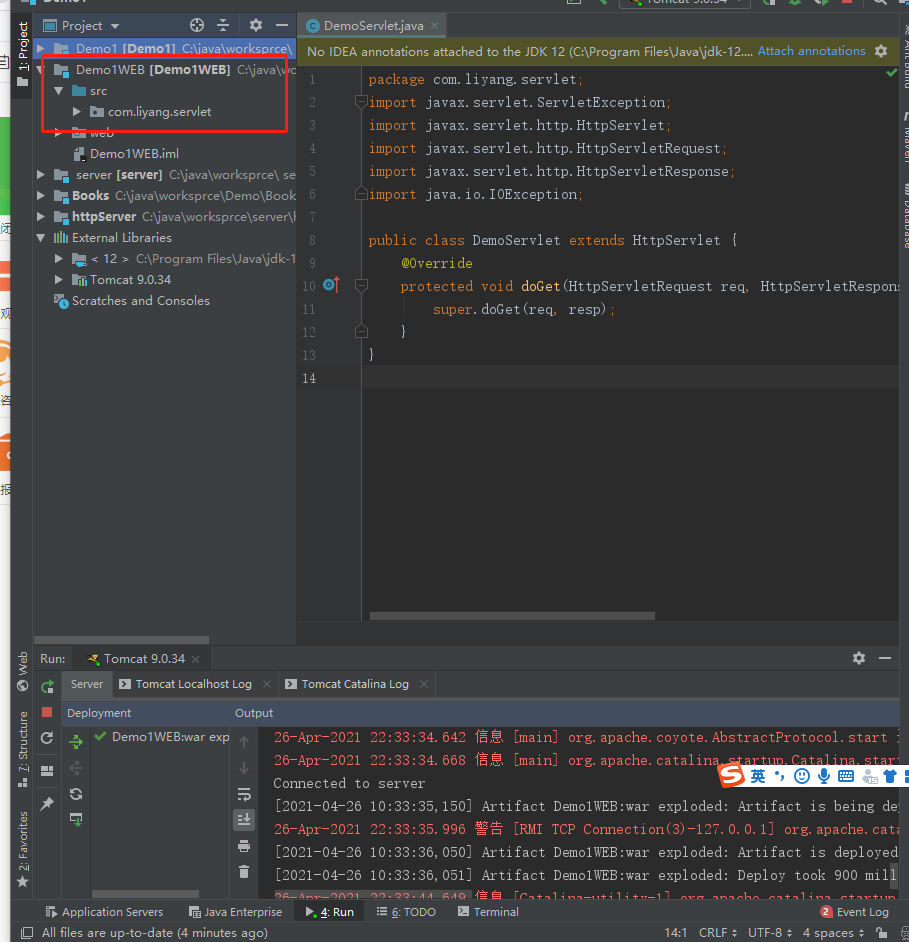The image size is (909, 942).
Task: Open CRLF line separator dropdown
Action: pos(717,932)
